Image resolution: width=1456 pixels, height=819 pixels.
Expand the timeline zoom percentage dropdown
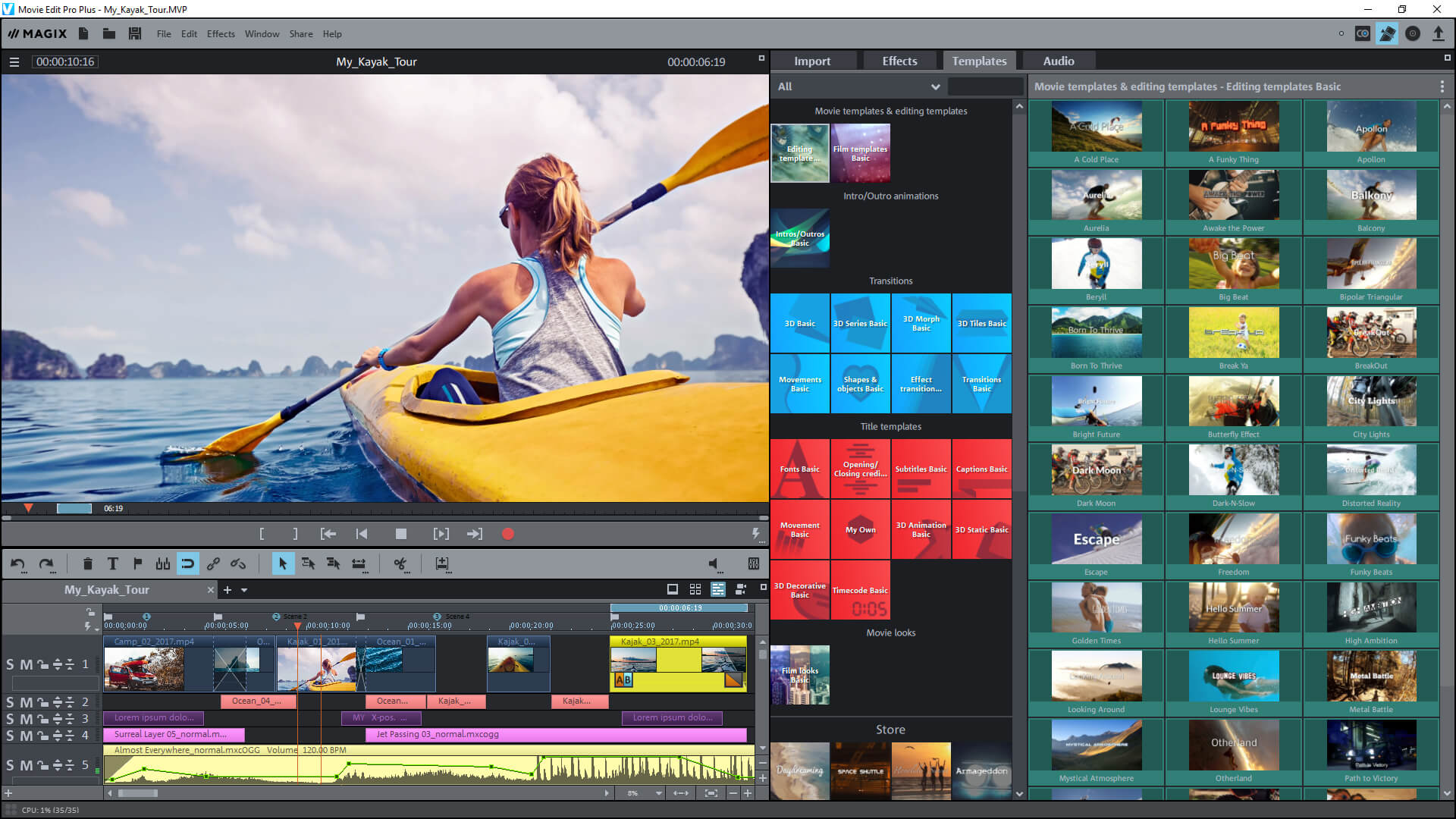pyautogui.click(x=658, y=793)
